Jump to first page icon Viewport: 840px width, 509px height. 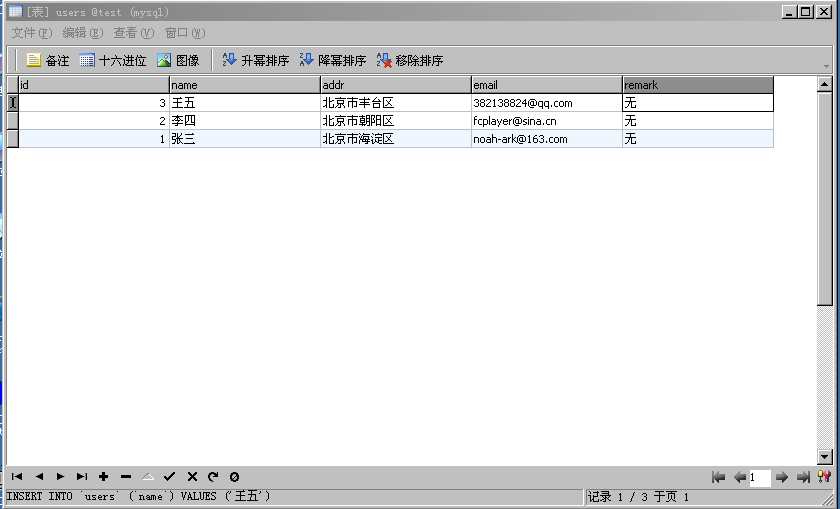click(718, 477)
